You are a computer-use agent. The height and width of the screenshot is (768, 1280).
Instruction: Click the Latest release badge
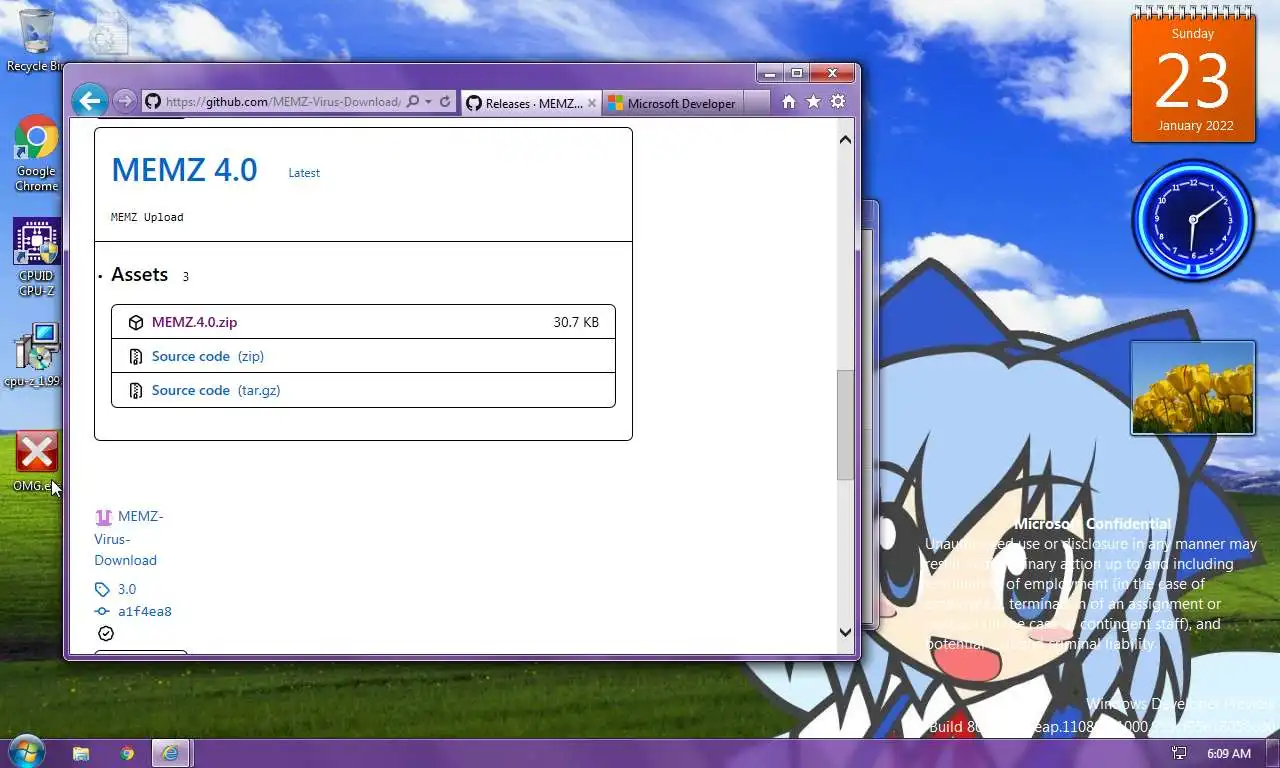pyautogui.click(x=304, y=173)
